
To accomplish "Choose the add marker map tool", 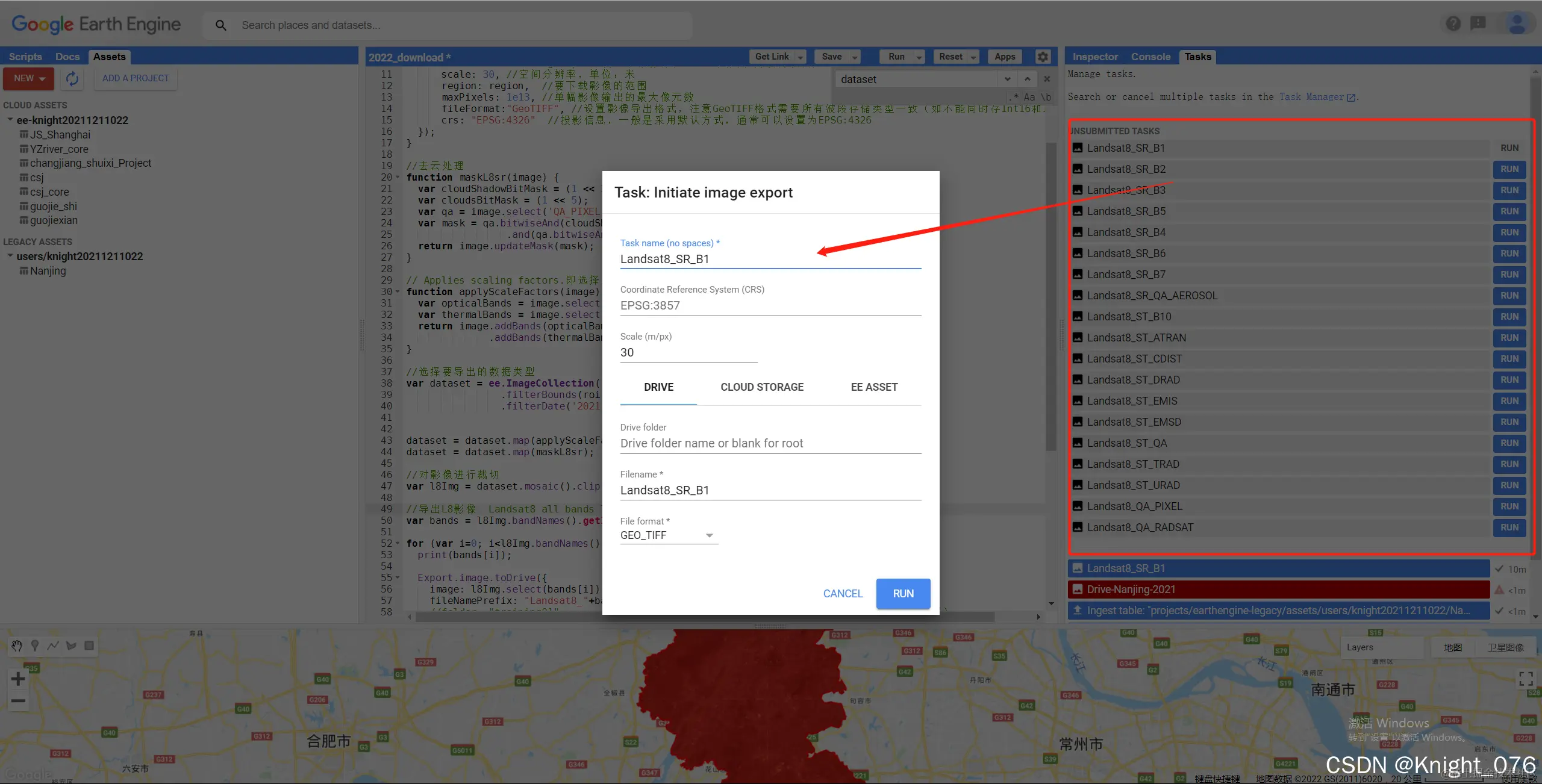I will [x=35, y=646].
